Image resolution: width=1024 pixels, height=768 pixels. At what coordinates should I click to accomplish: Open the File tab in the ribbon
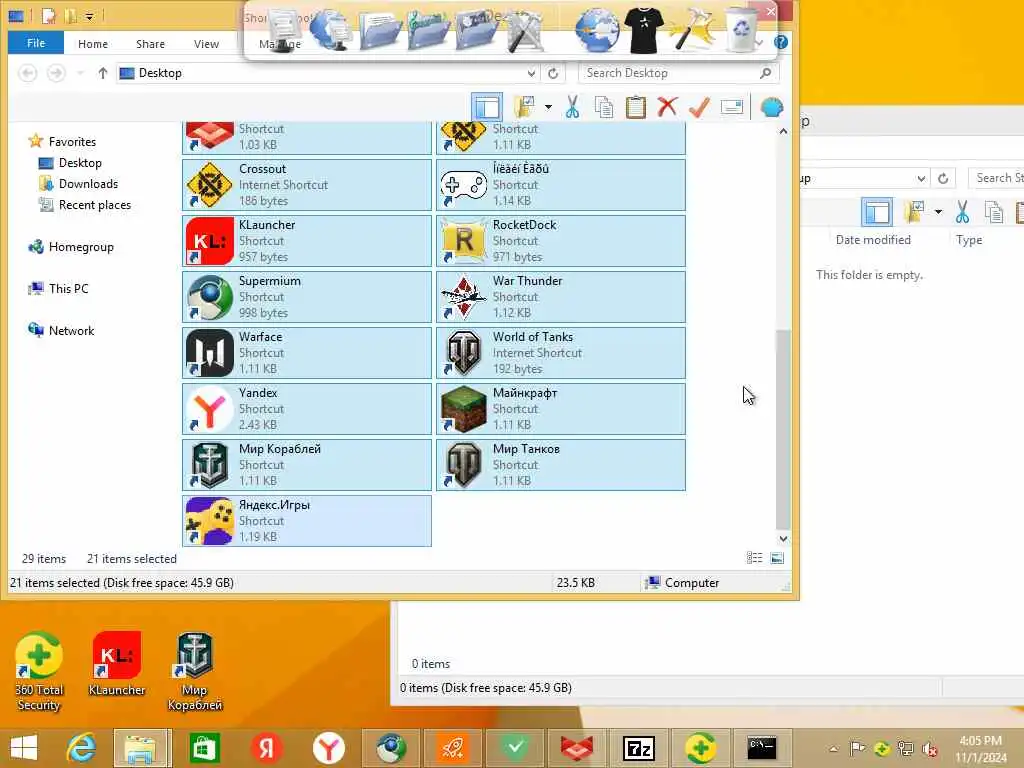36,43
